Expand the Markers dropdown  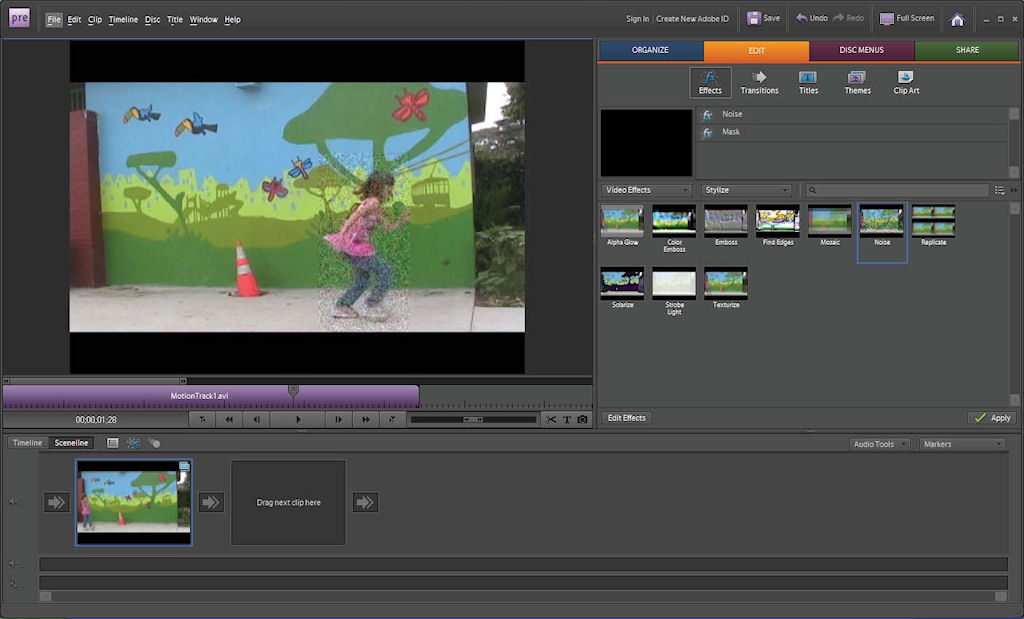coord(961,444)
